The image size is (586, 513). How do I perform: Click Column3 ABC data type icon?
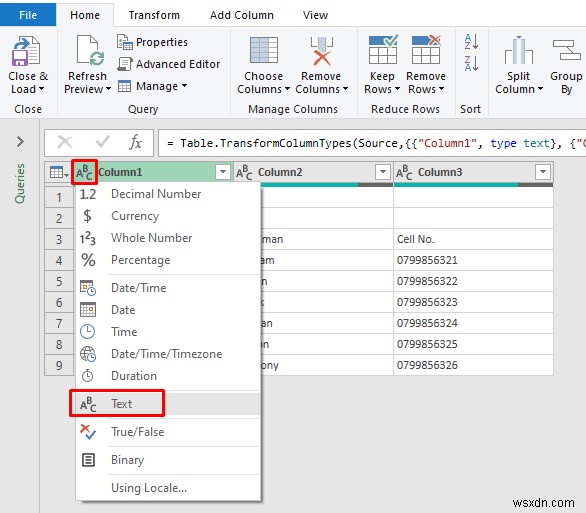pos(404,172)
